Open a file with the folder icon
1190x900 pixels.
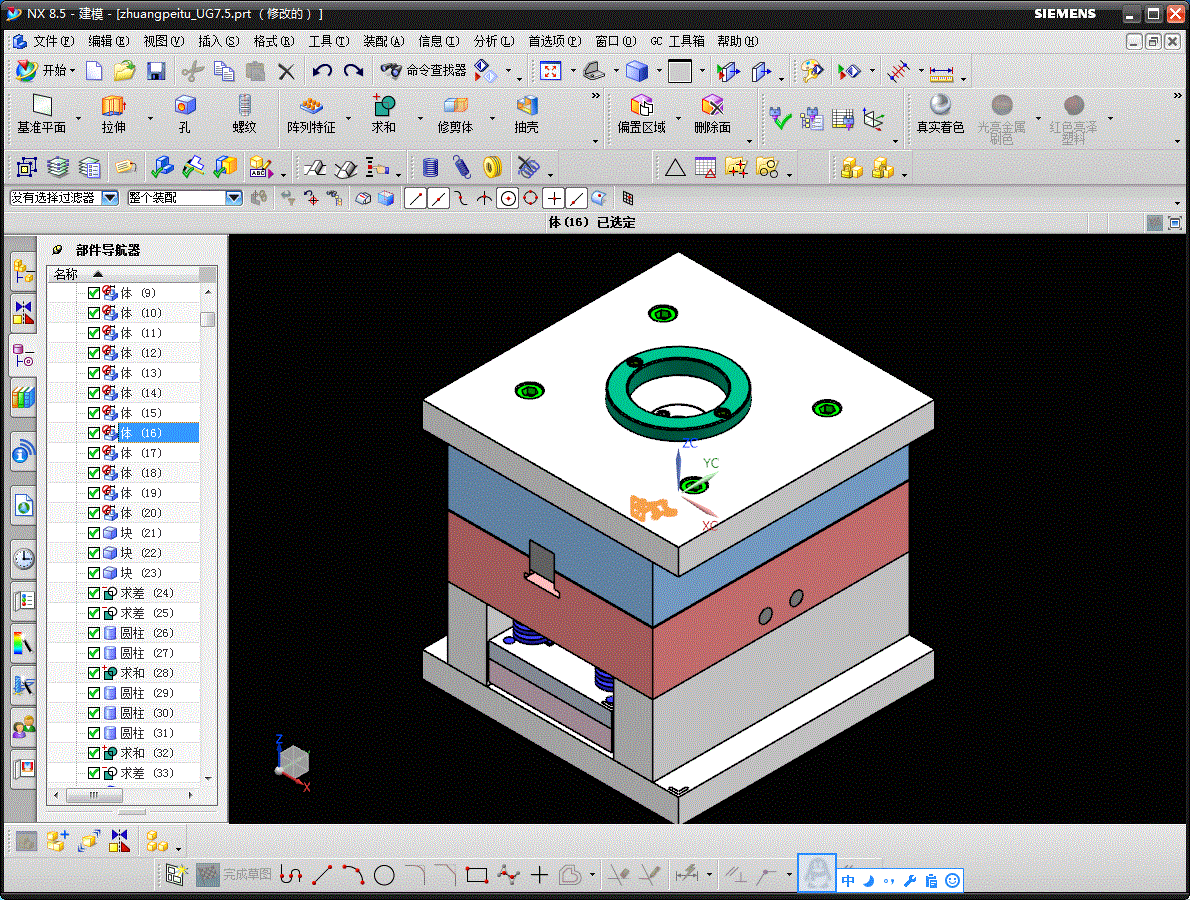(124, 71)
